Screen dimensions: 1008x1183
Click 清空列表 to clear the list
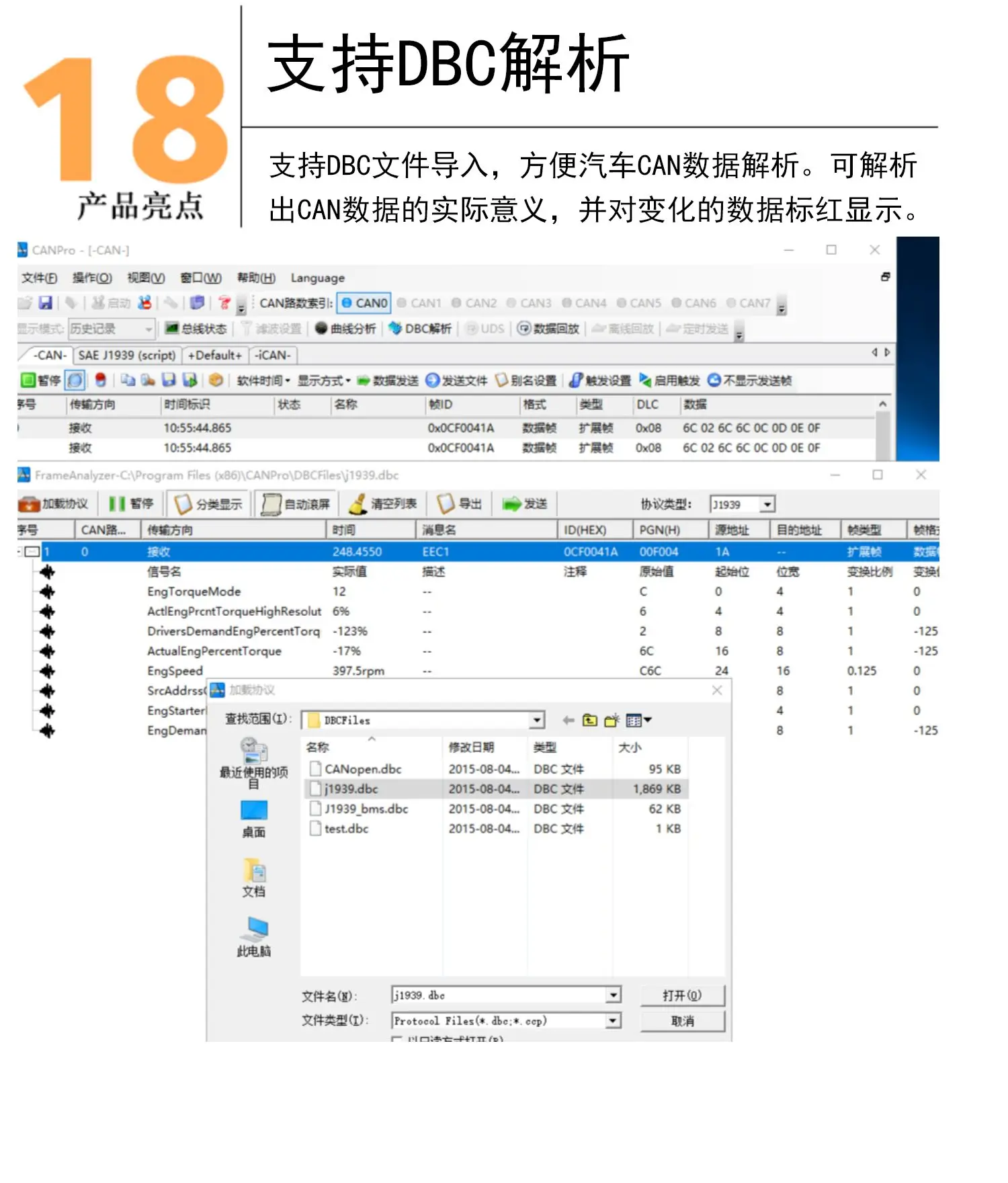(383, 504)
